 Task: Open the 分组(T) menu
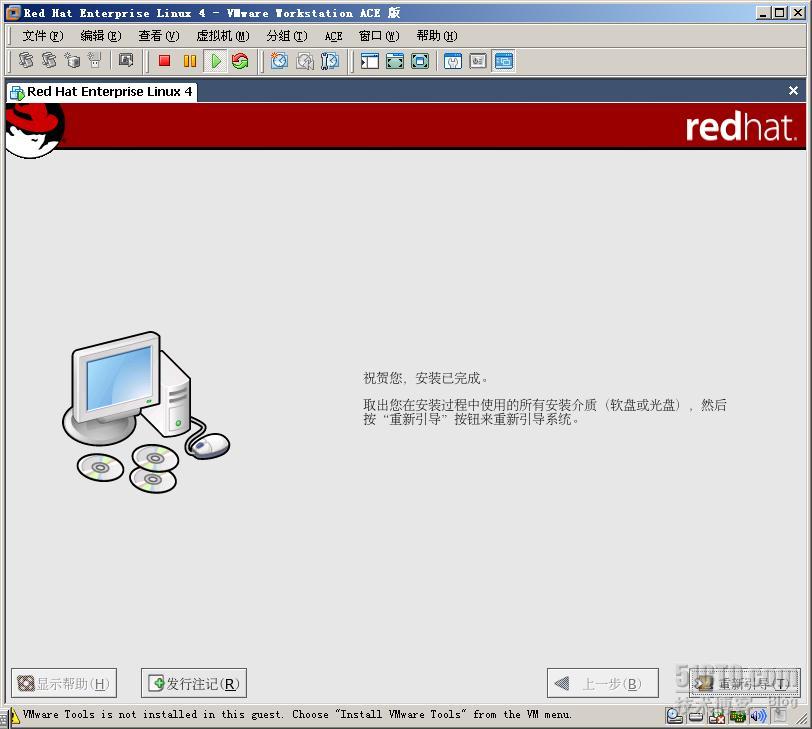(286, 36)
